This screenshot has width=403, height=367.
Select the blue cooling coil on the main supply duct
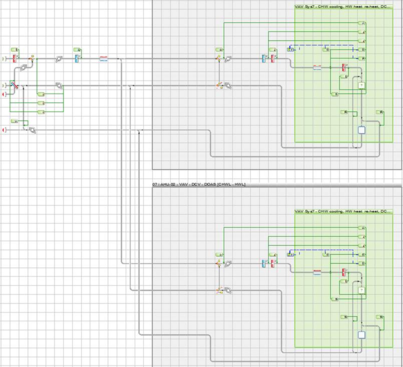coord(77,59)
